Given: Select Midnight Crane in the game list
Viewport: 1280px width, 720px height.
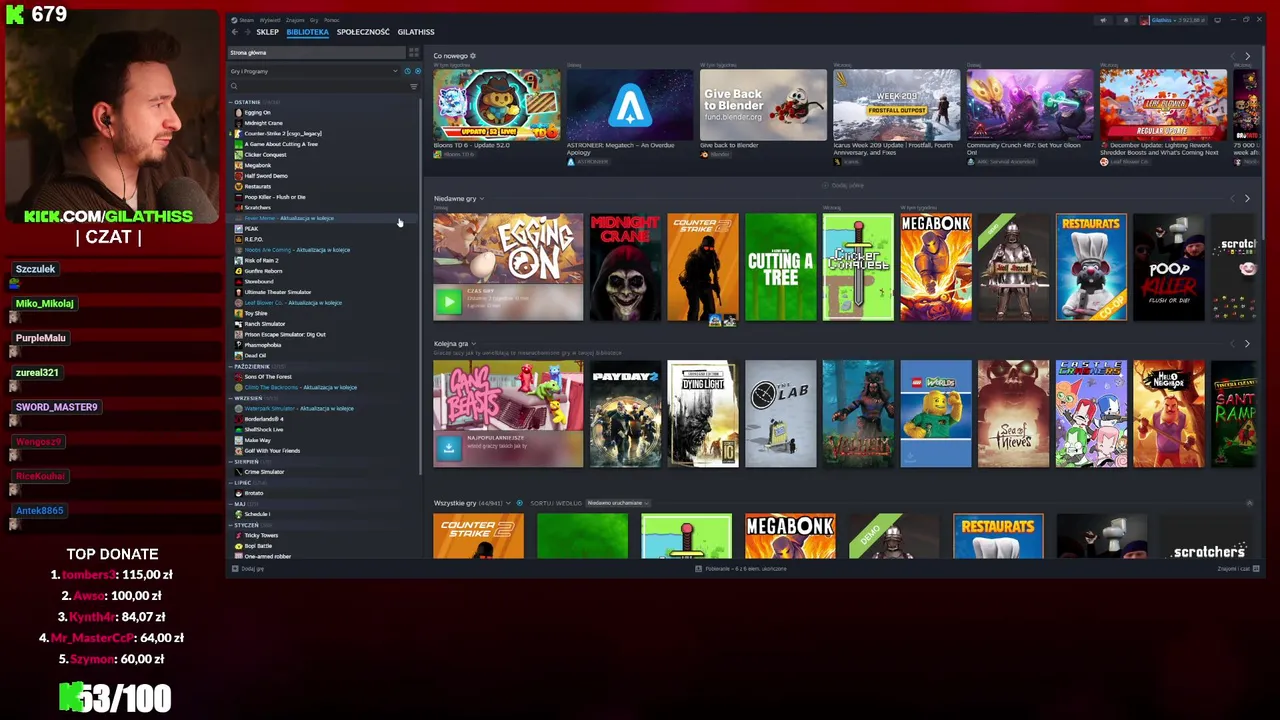Looking at the screenshot, I should pos(263,123).
